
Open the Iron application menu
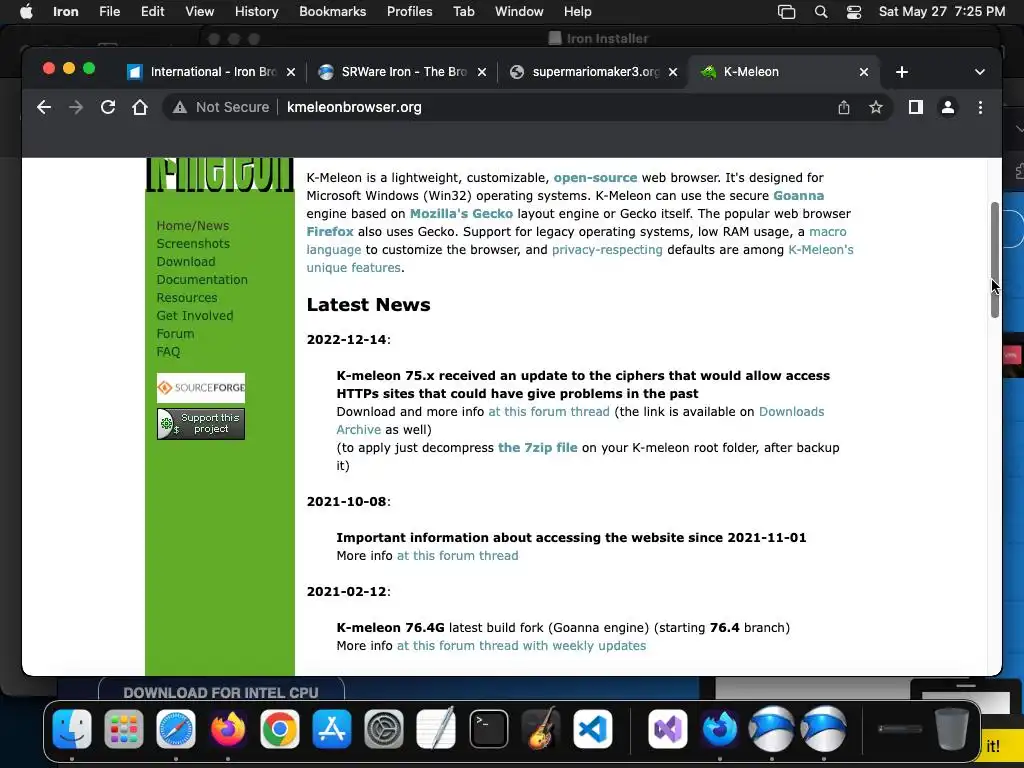(x=65, y=12)
